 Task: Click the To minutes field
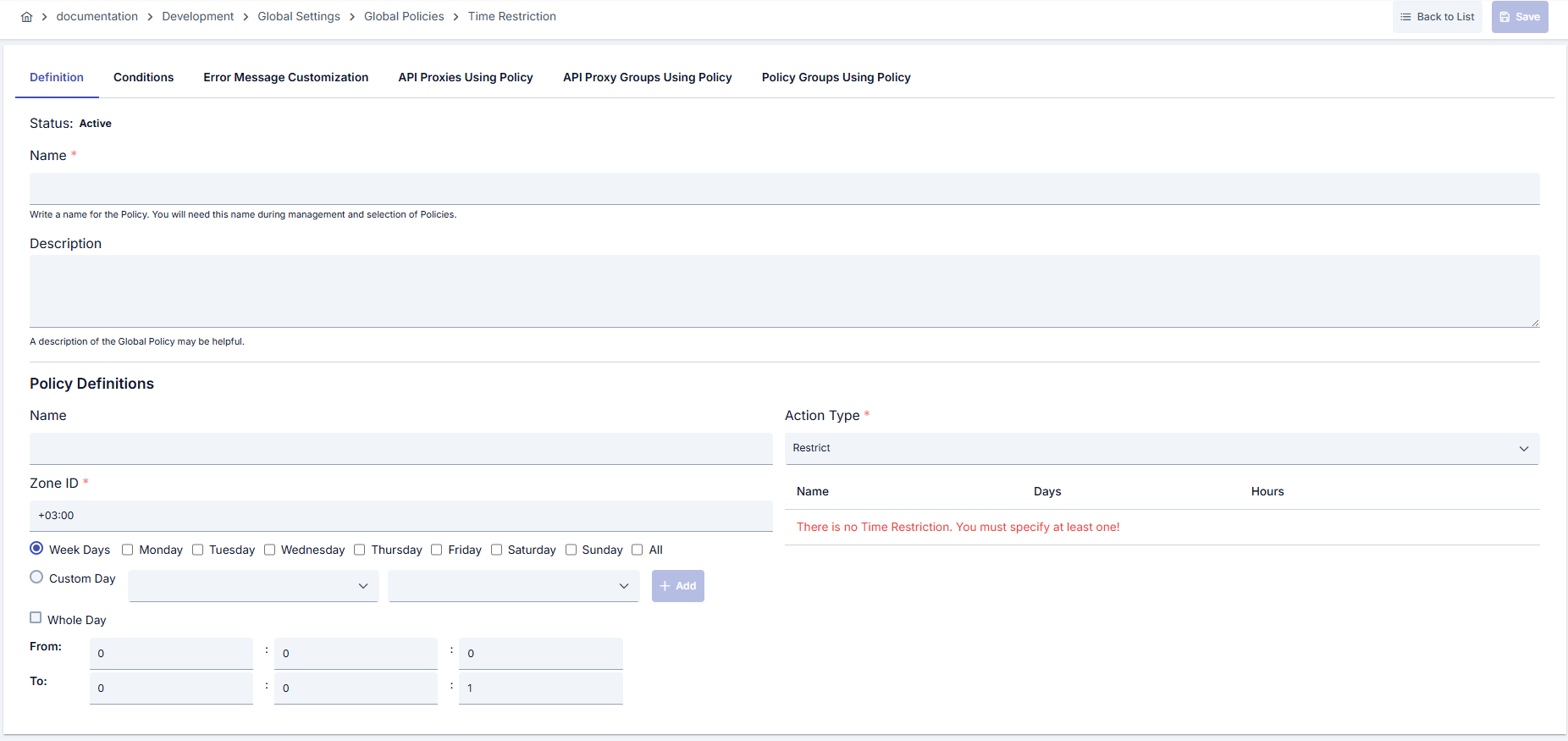click(x=356, y=688)
